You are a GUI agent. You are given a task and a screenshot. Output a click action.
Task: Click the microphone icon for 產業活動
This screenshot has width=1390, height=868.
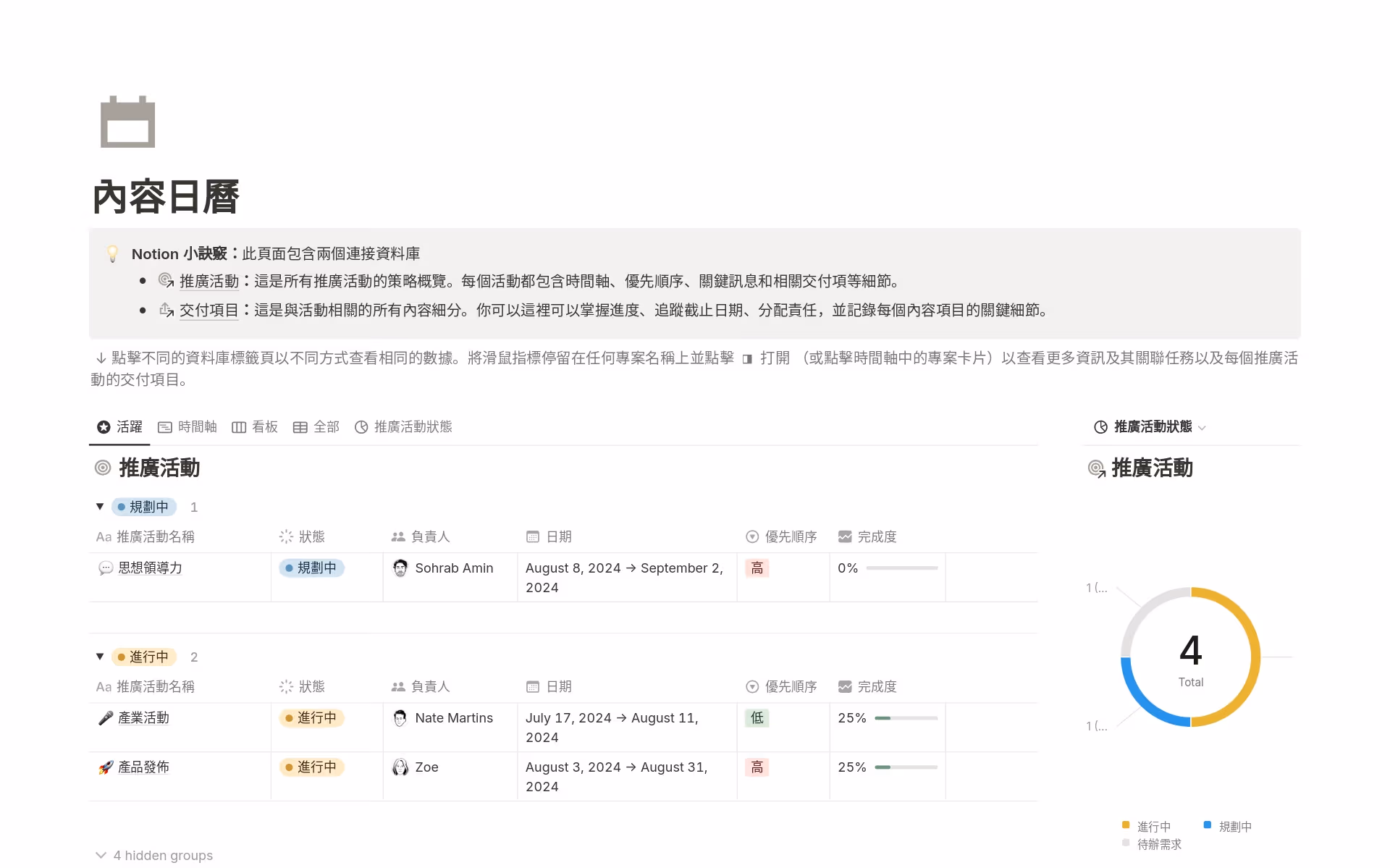tap(106, 718)
